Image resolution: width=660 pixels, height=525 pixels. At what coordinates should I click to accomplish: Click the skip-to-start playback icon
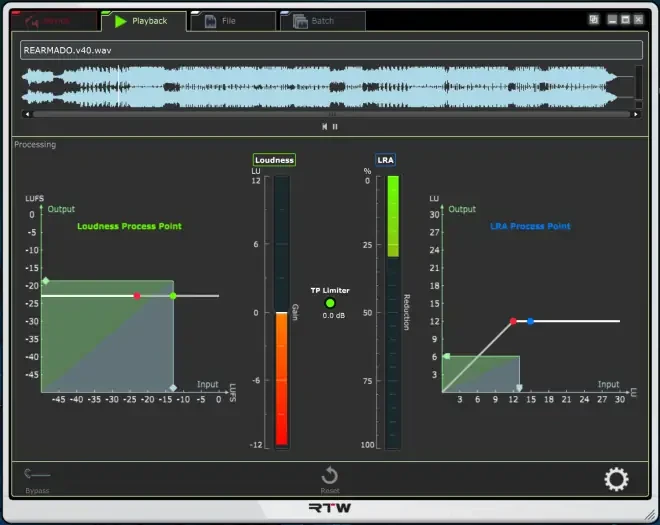click(x=325, y=126)
